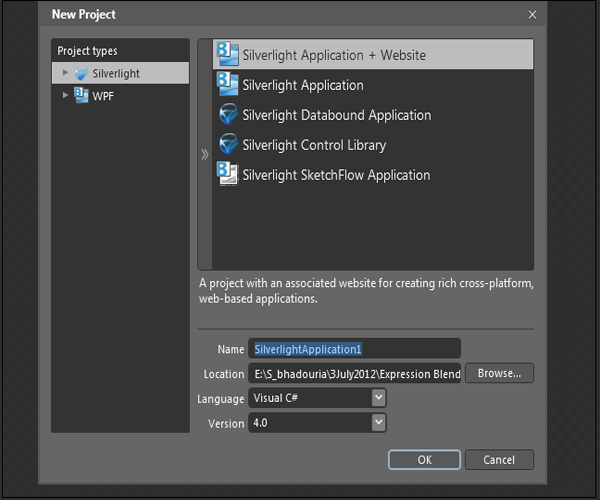Choose Silverlight Databound Application template label

336,115
